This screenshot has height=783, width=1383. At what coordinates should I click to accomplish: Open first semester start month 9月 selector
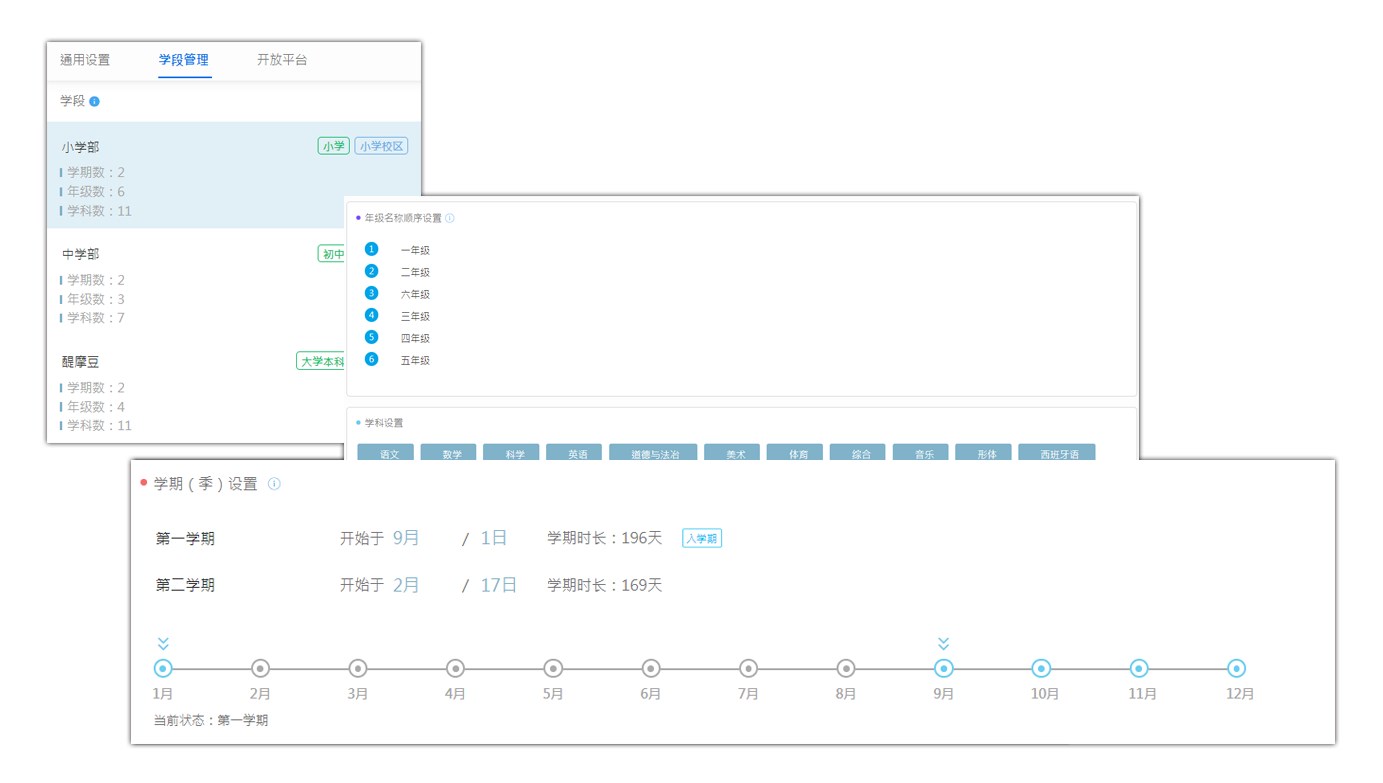tap(406, 538)
